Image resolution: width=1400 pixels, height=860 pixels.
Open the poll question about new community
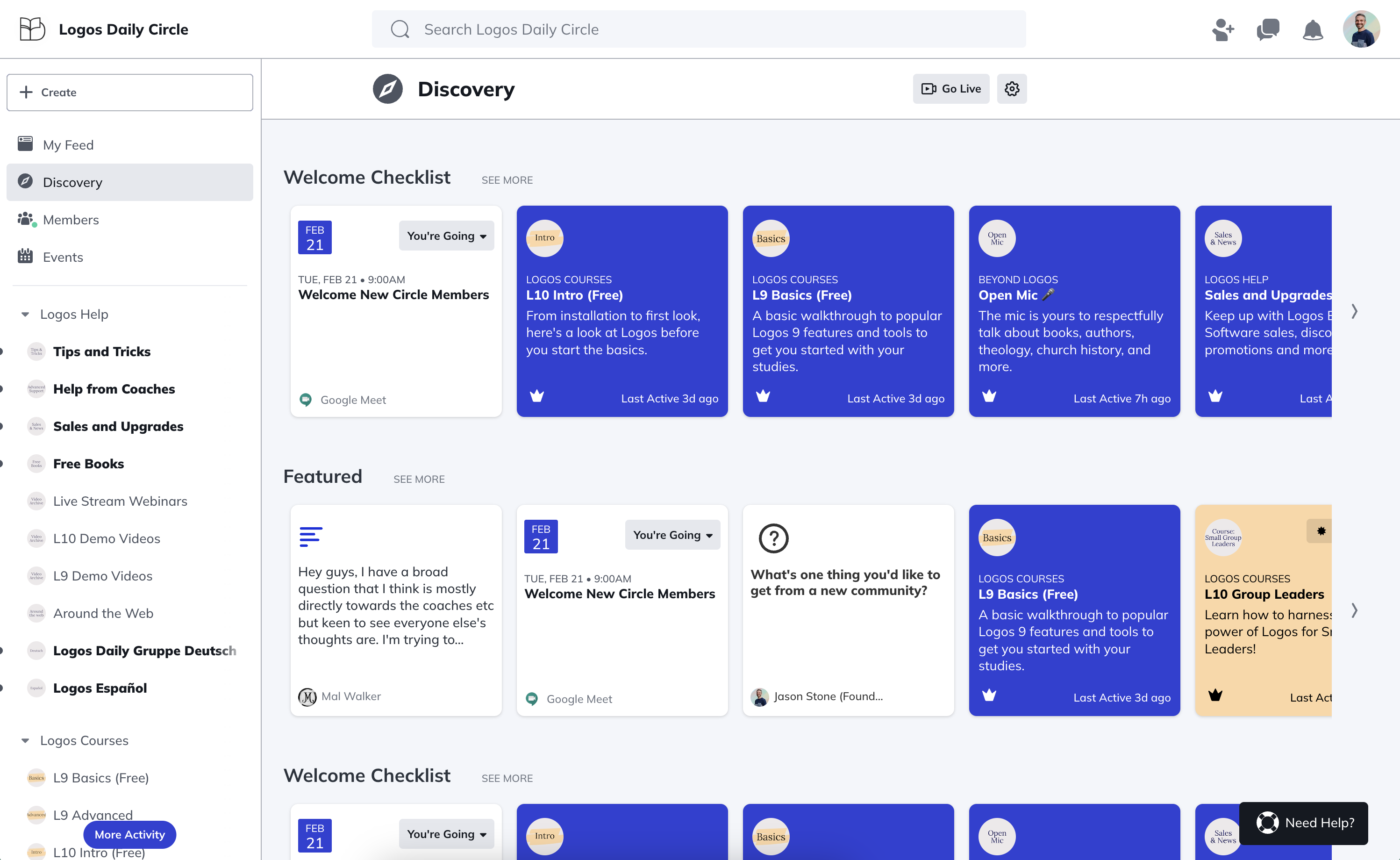tap(845, 582)
